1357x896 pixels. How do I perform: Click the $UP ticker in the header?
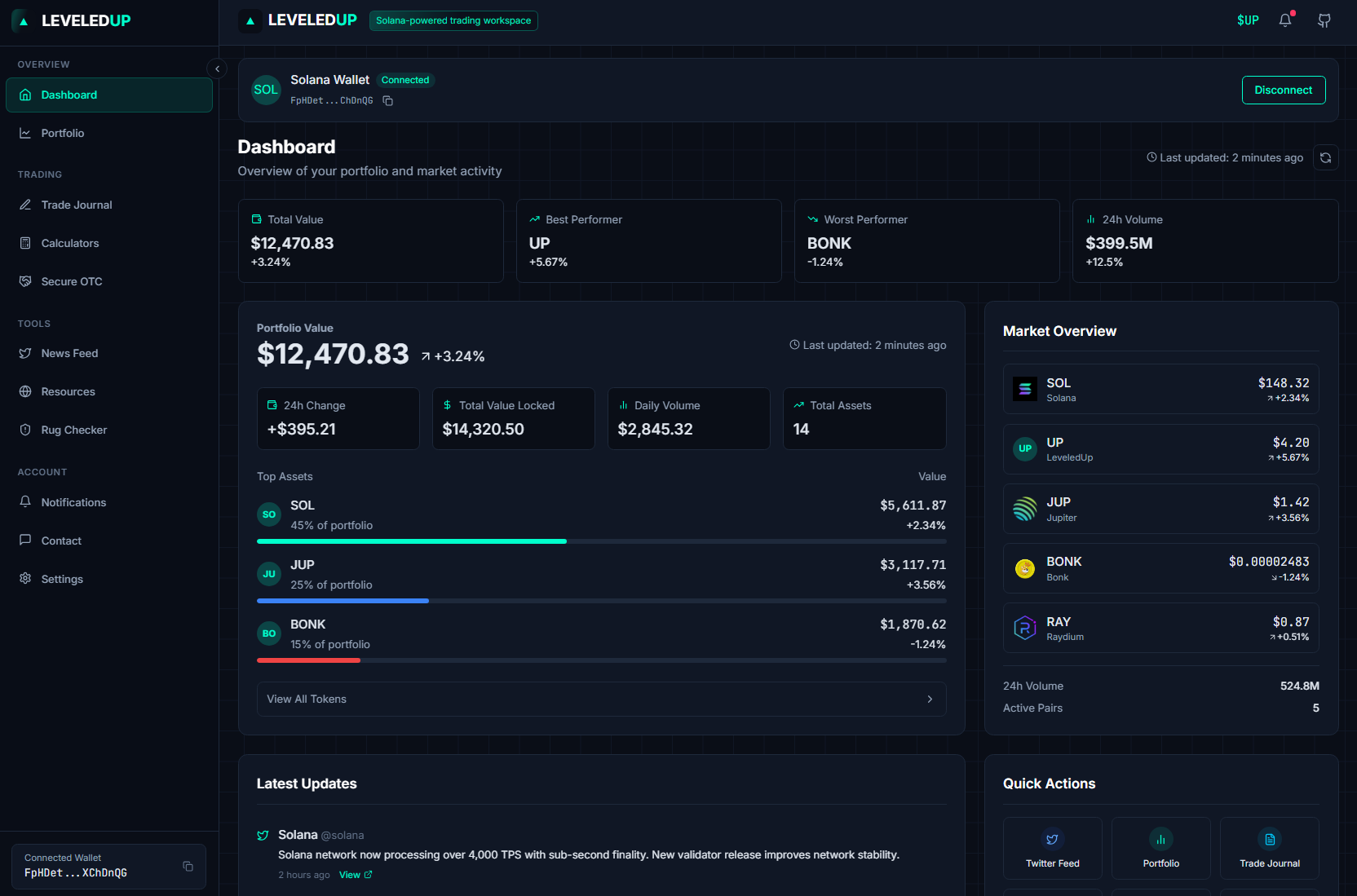point(1248,20)
